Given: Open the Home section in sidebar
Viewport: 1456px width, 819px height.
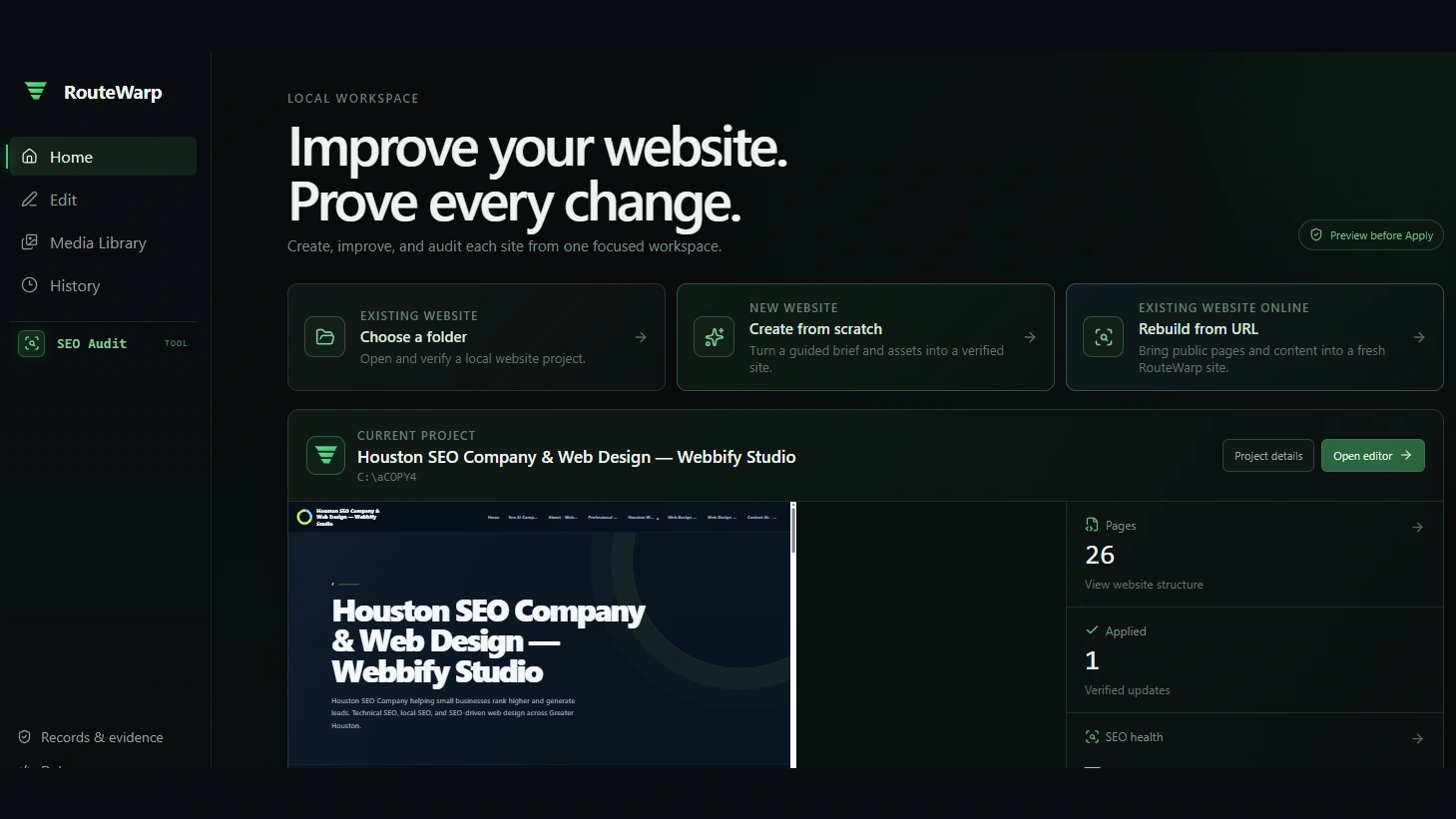Looking at the screenshot, I should click(103, 157).
